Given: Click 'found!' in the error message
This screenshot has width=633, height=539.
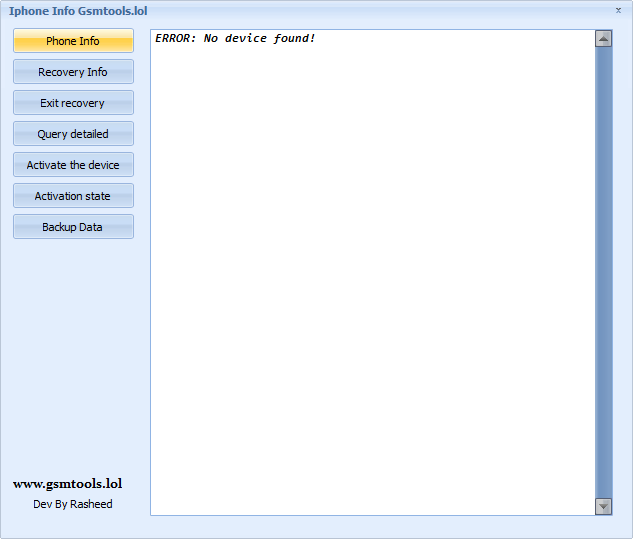Looking at the screenshot, I should coord(294,39).
